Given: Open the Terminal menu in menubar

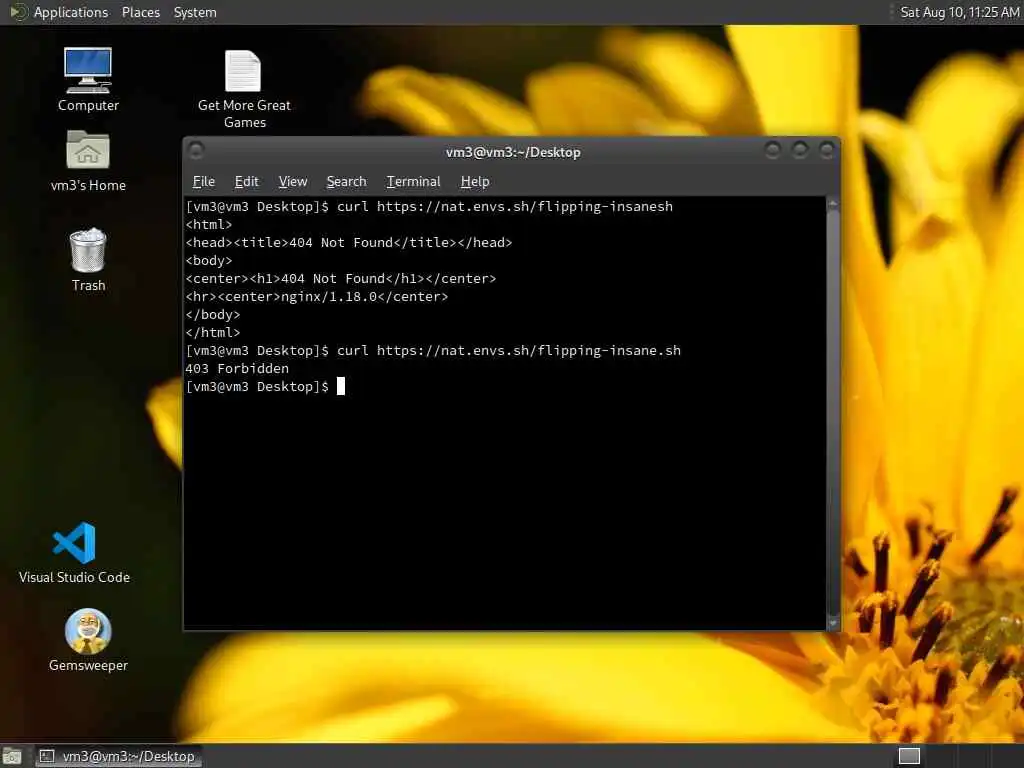Looking at the screenshot, I should [413, 182].
